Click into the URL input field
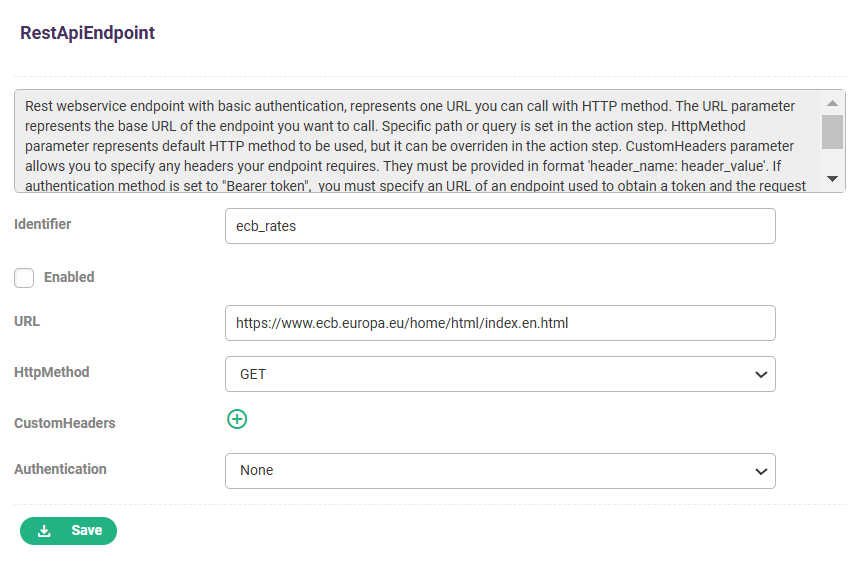Viewport: 866px width, 562px height. pos(500,323)
